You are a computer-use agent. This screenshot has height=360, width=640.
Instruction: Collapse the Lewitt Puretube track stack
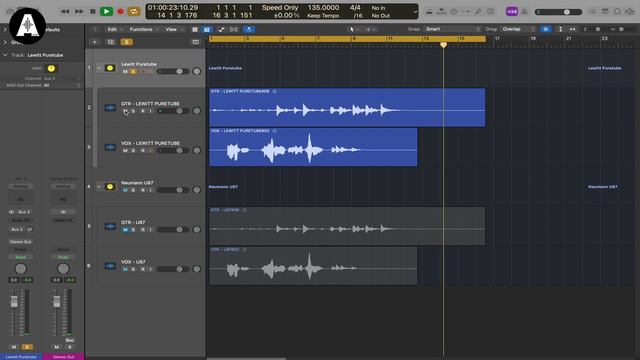[99, 68]
